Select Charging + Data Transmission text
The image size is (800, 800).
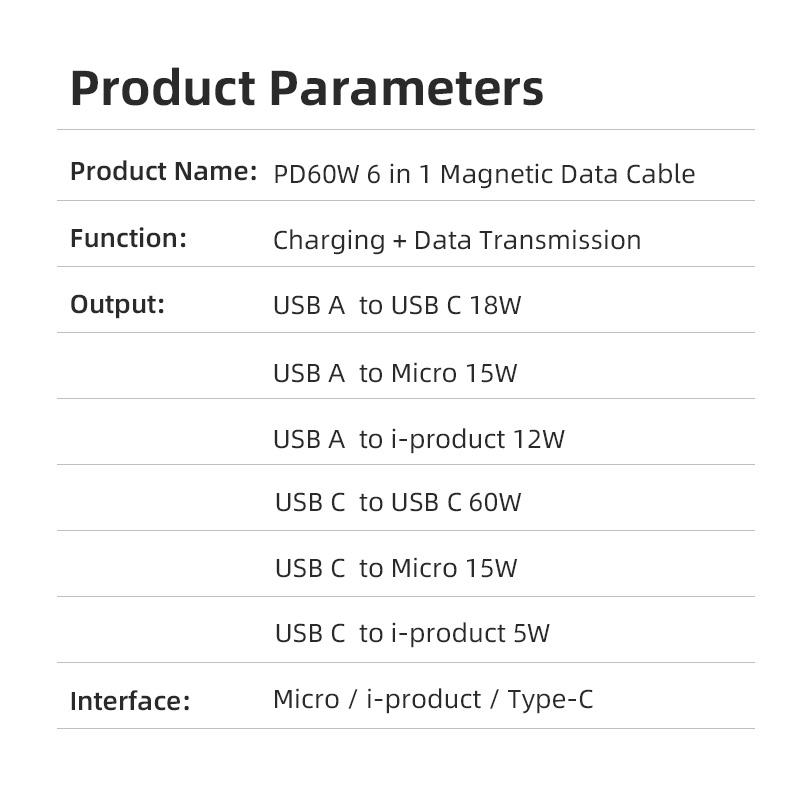(x=456, y=240)
